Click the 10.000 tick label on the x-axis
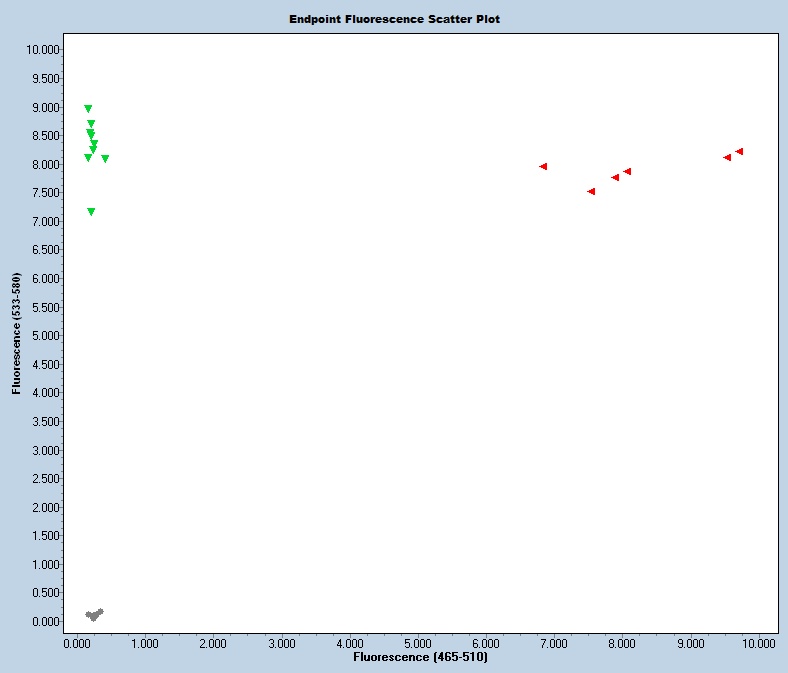Screen dimensions: 788x673 pos(757,644)
